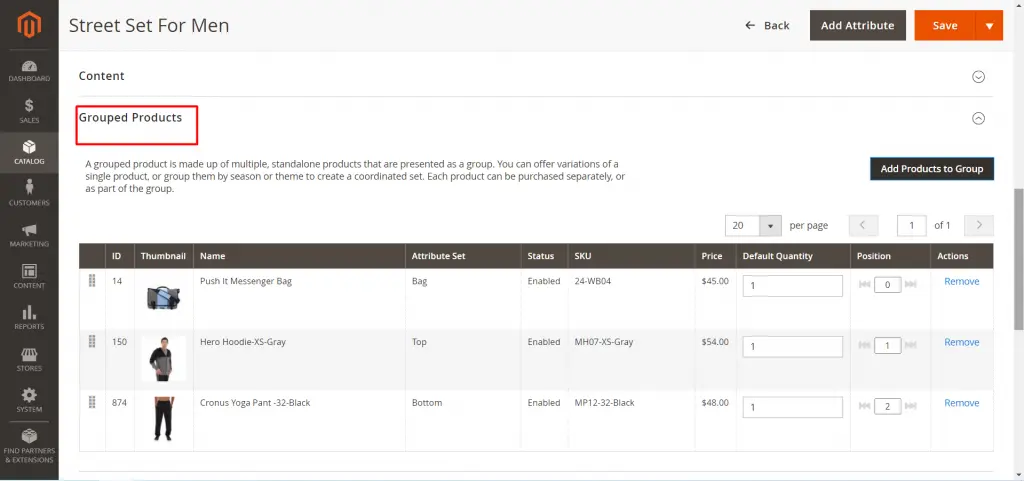Click the Attribute Set column header
The height and width of the screenshot is (481, 1024).
[x=438, y=256]
